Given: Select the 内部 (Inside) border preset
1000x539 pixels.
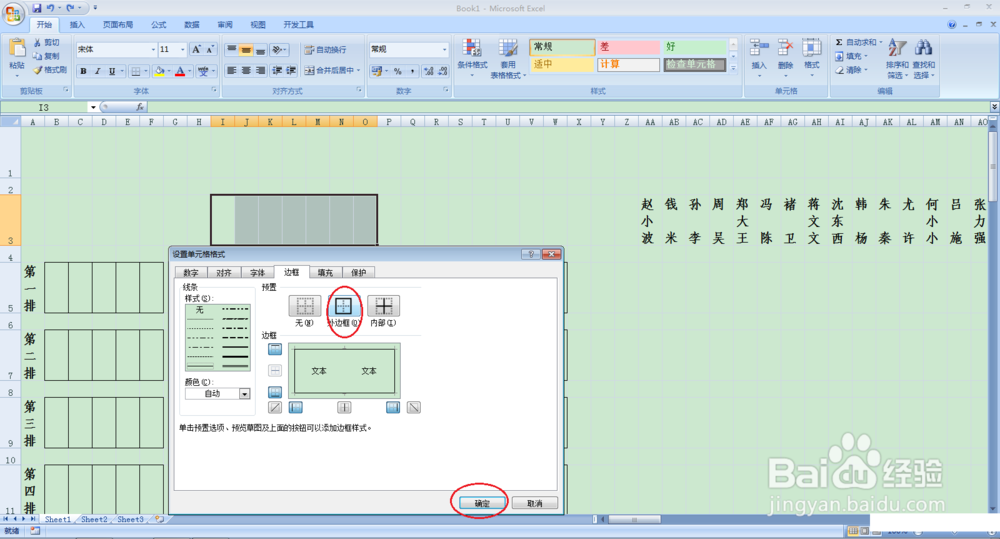Looking at the screenshot, I should [x=383, y=306].
